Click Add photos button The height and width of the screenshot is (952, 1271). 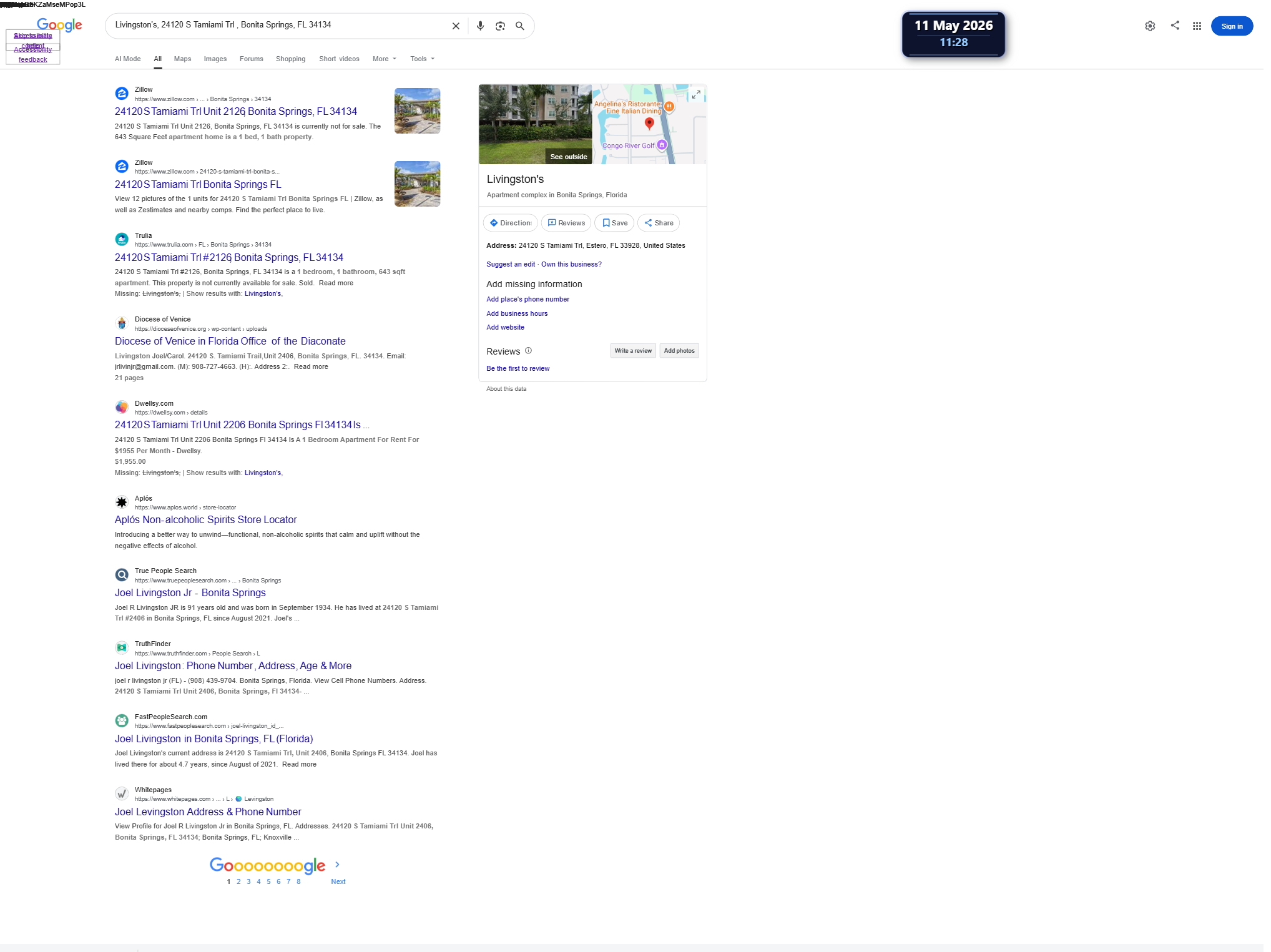click(x=679, y=351)
